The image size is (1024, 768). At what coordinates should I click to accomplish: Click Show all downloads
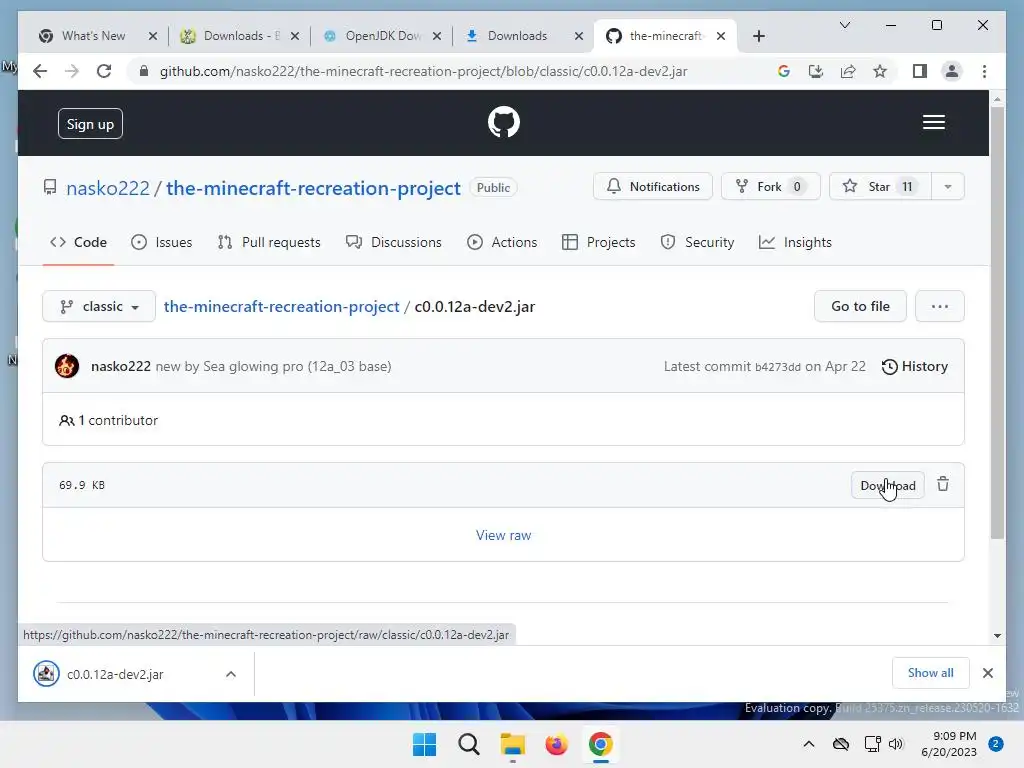pos(930,673)
